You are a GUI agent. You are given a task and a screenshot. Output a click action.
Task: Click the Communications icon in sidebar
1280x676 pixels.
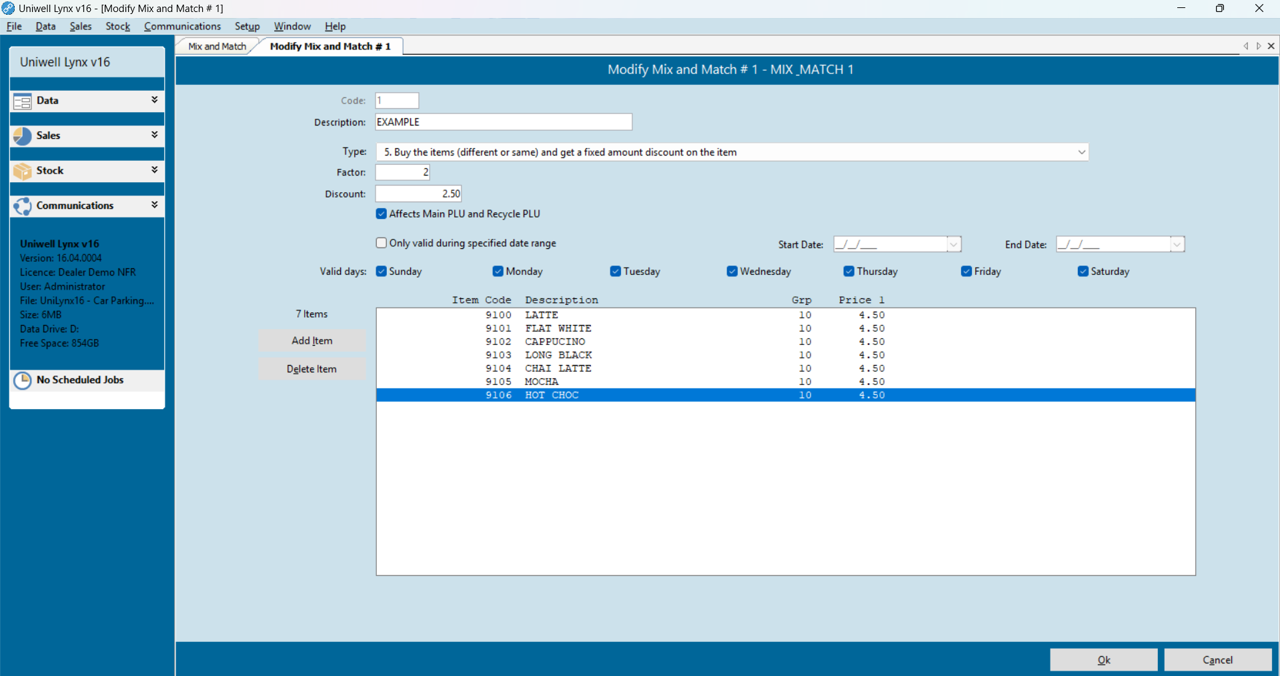click(22, 206)
